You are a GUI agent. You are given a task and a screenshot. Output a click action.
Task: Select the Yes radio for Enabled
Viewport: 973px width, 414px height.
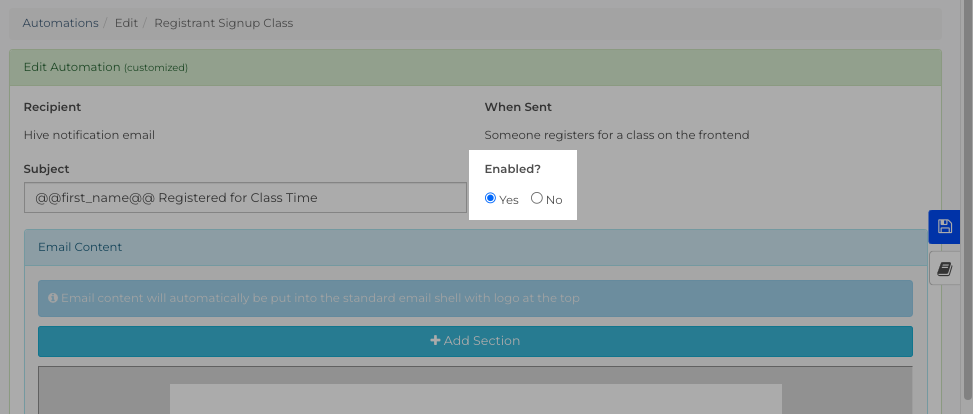click(490, 198)
